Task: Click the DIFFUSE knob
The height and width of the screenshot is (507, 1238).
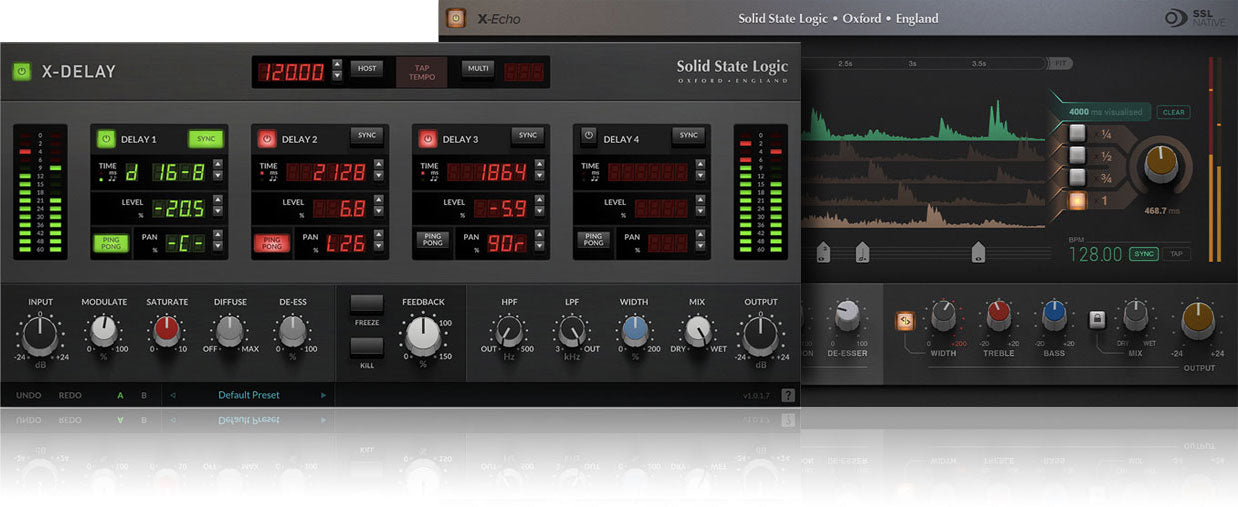Action: [x=230, y=331]
